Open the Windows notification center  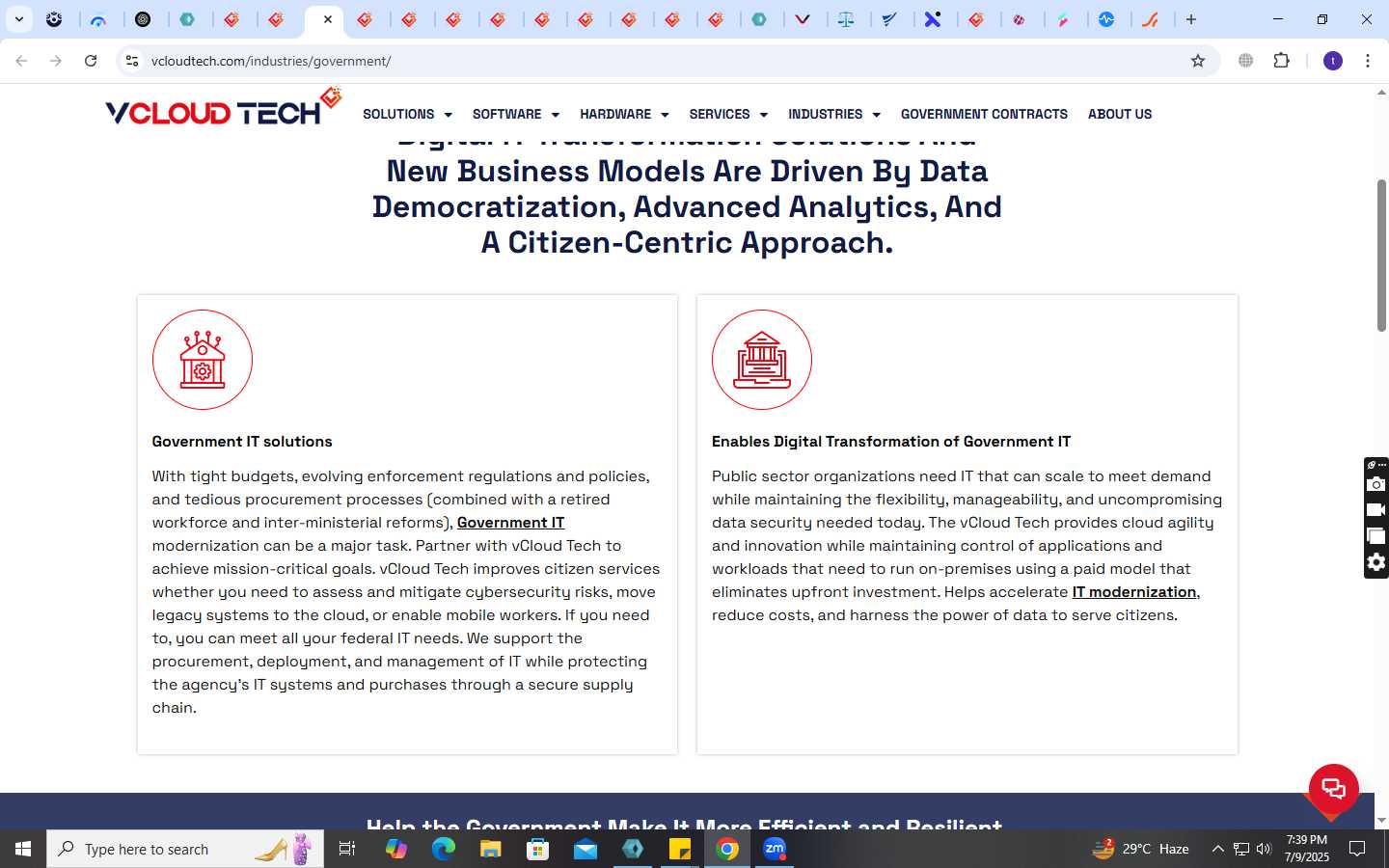tap(1357, 849)
